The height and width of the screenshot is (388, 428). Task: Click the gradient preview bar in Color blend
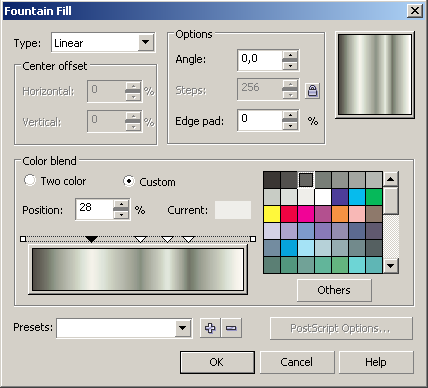[138, 269]
